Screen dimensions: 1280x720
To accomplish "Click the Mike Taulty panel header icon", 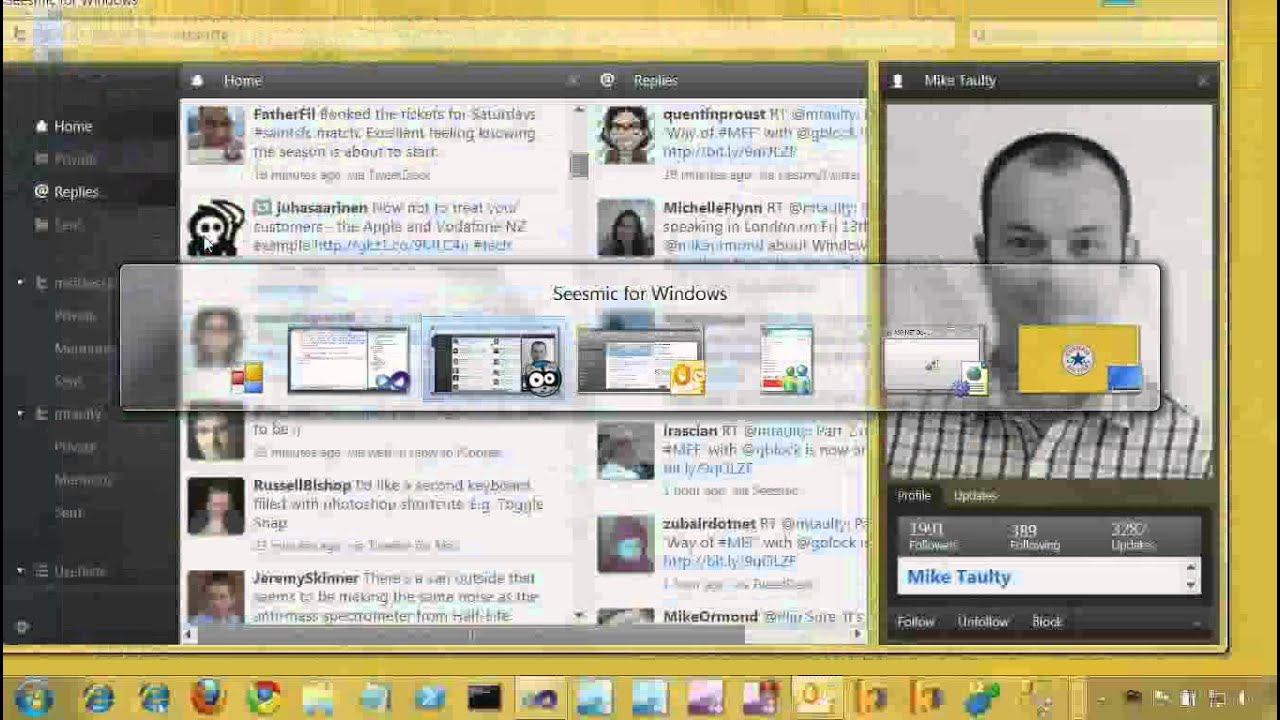I will [x=897, y=81].
